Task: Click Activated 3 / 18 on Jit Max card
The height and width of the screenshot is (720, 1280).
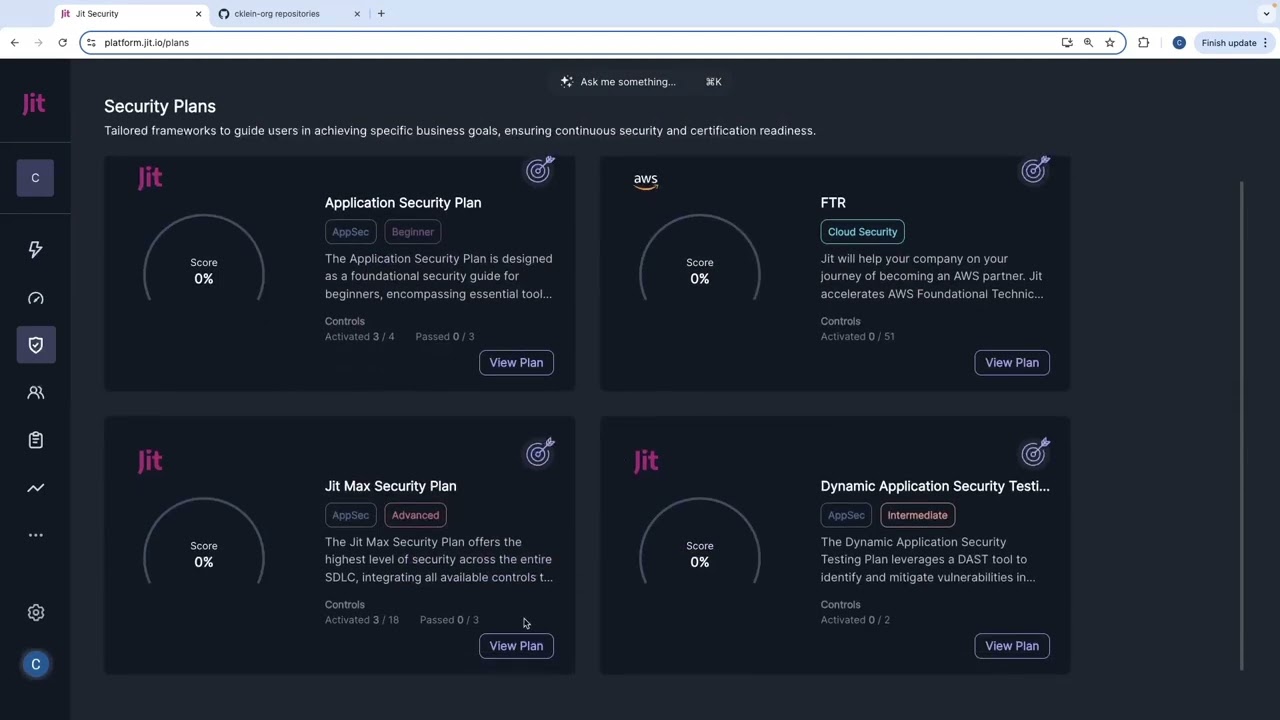Action: (x=362, y=620)
